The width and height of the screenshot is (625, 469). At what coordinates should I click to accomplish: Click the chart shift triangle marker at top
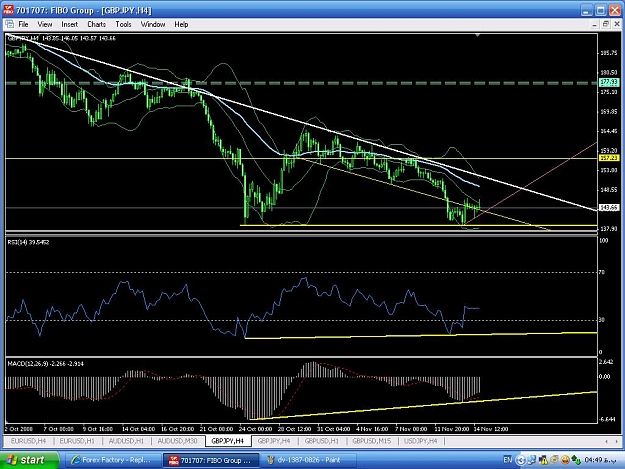click(478, 35)
